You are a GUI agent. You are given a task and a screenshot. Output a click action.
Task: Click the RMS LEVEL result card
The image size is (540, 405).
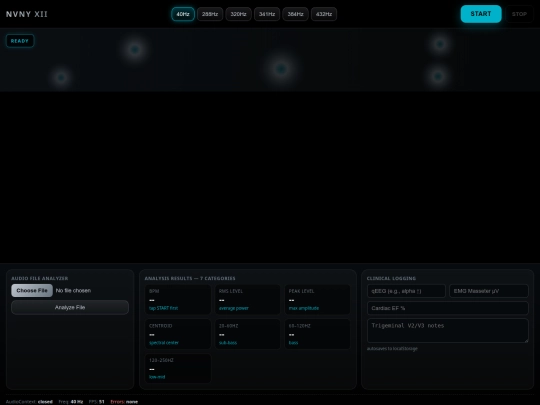click(248, 299)
